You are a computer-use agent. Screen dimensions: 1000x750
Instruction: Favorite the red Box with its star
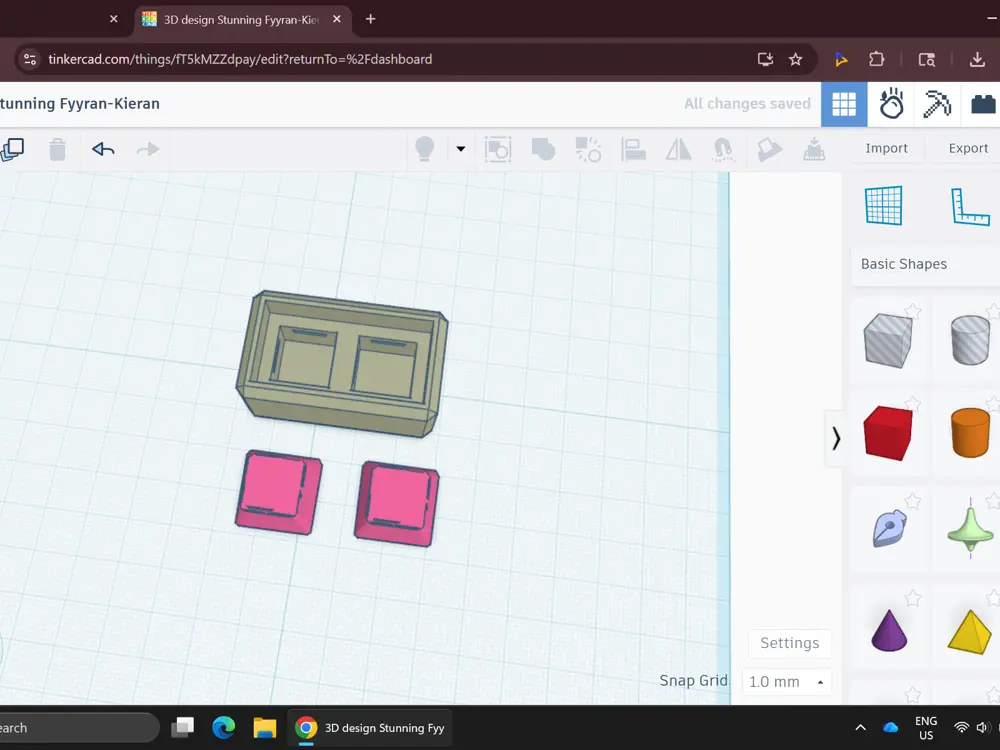tap(913, 404)
